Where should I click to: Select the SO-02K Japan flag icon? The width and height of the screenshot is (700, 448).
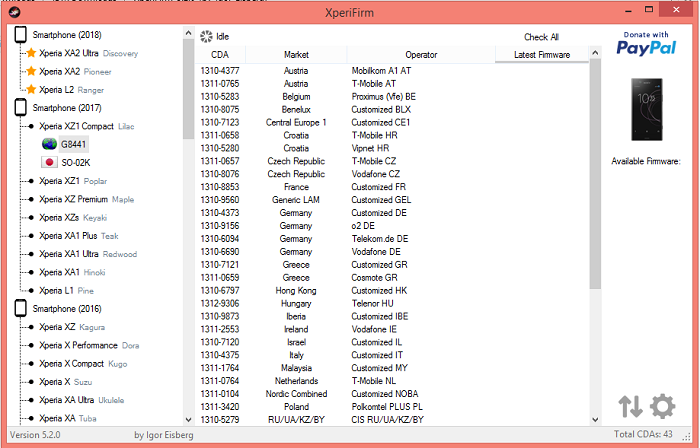click(48, 162)
